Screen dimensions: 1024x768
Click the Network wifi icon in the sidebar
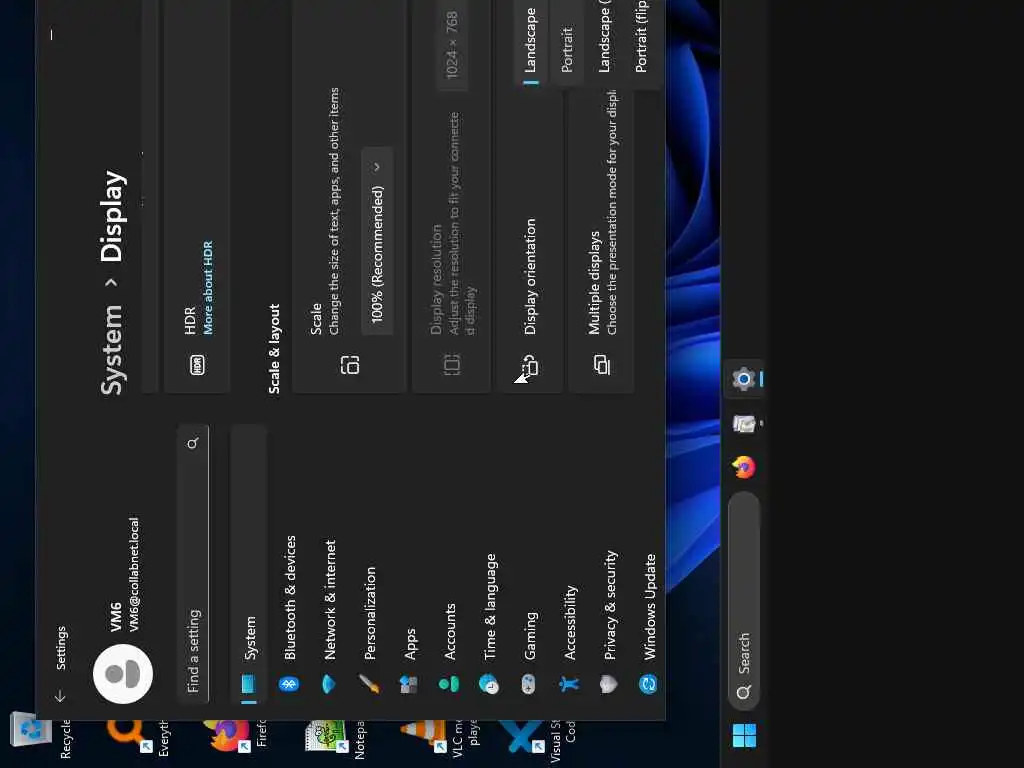click(328, 684)
